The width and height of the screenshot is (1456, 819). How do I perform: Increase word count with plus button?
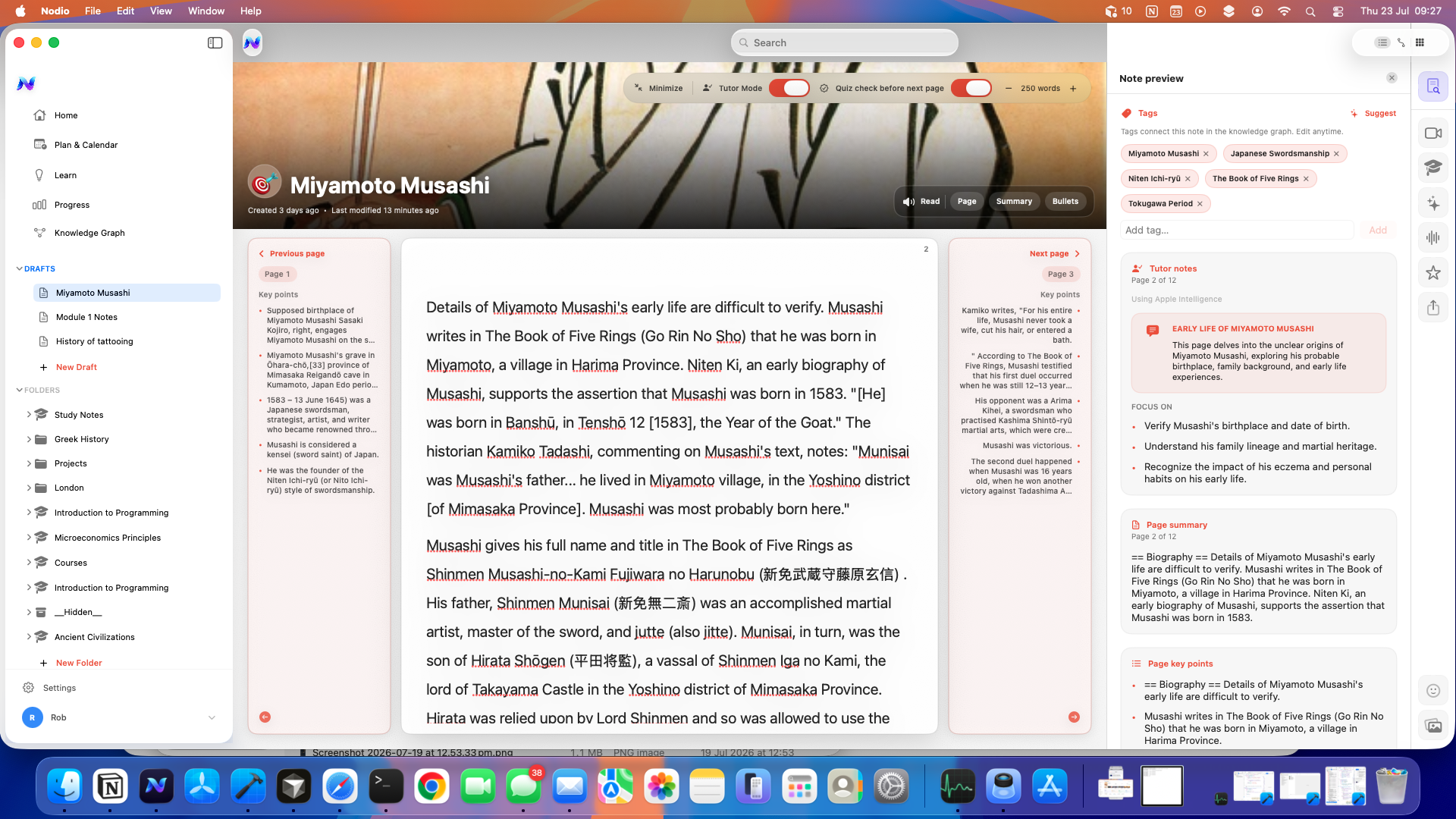click(x=1073, y=88)
